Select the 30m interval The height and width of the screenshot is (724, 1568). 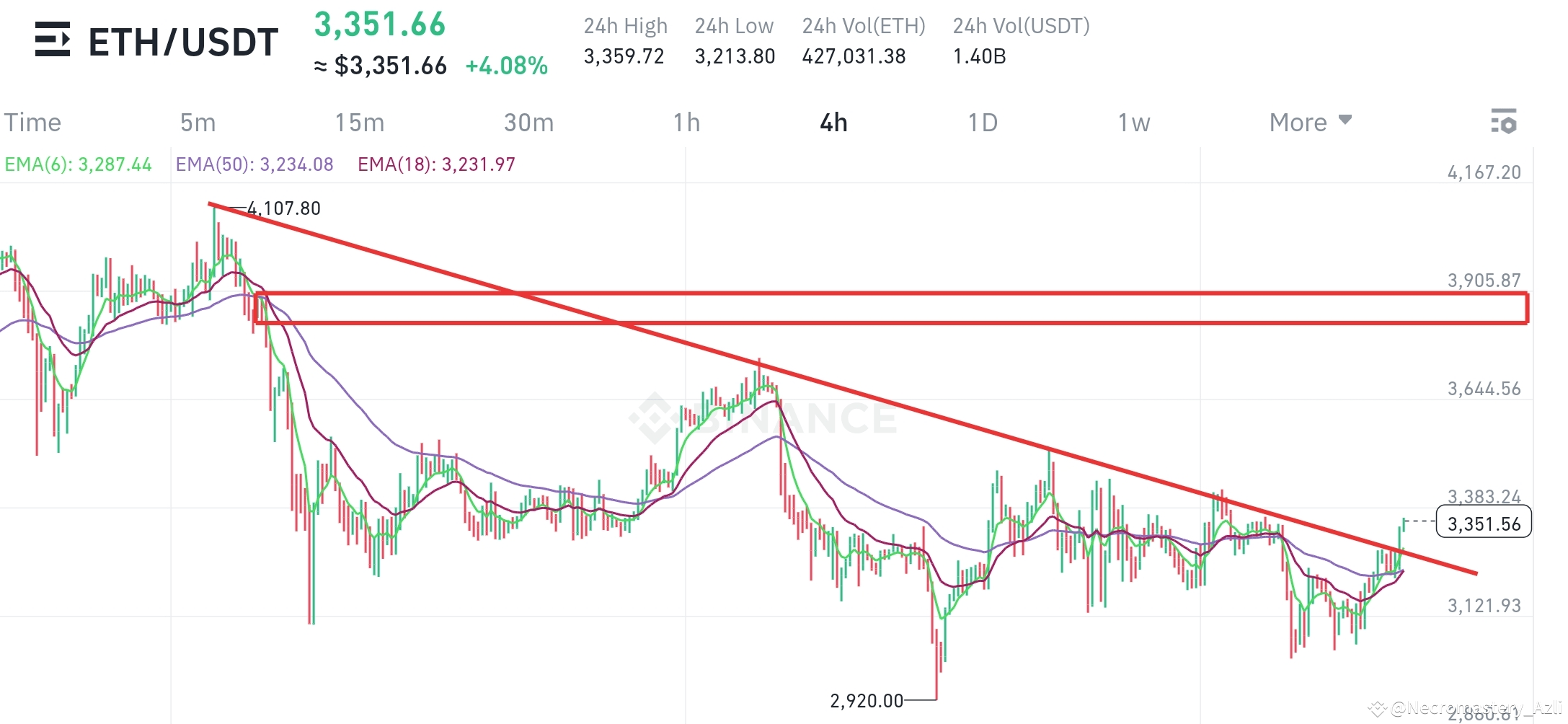pyautogui.click(x=527, y=122)
